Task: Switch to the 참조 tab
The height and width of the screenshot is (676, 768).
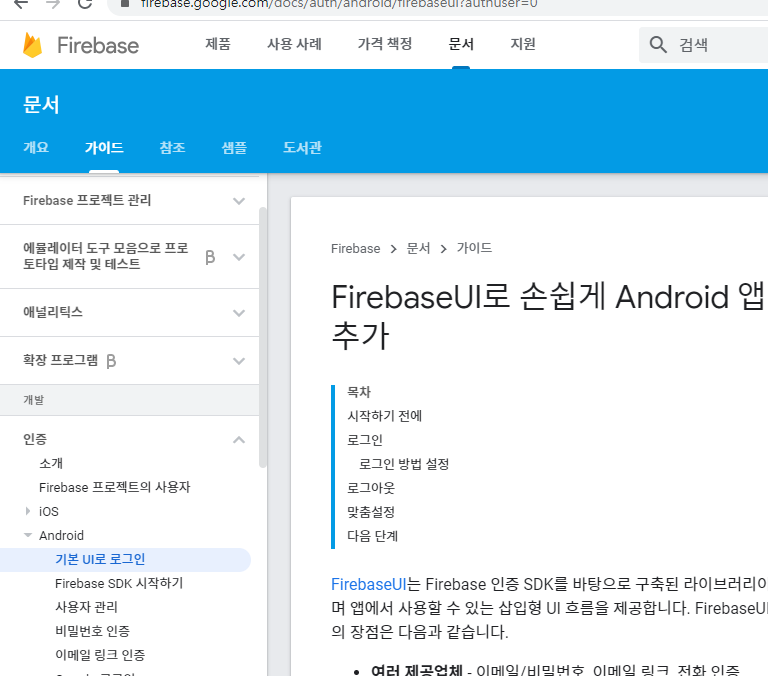Action: (x=172, y=147)
